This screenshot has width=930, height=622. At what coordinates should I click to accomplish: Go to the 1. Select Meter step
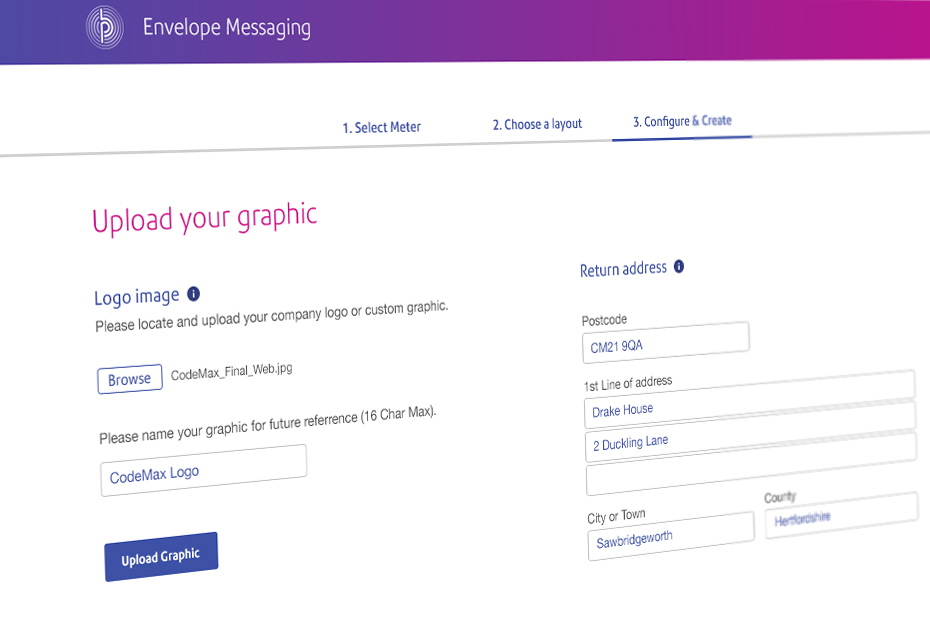coord(381,127)
